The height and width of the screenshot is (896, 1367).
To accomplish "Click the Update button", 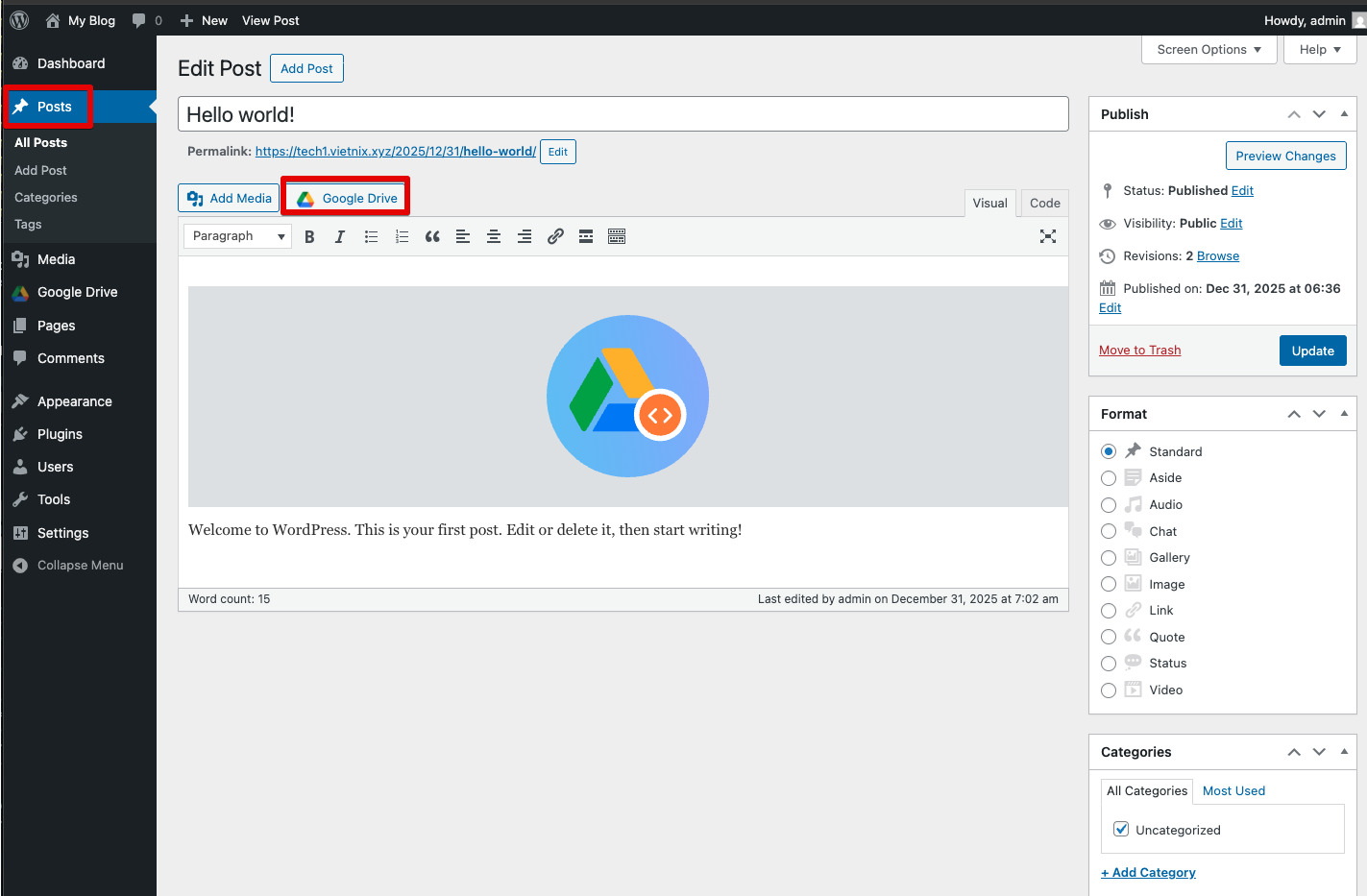I will click(1312, 351).
